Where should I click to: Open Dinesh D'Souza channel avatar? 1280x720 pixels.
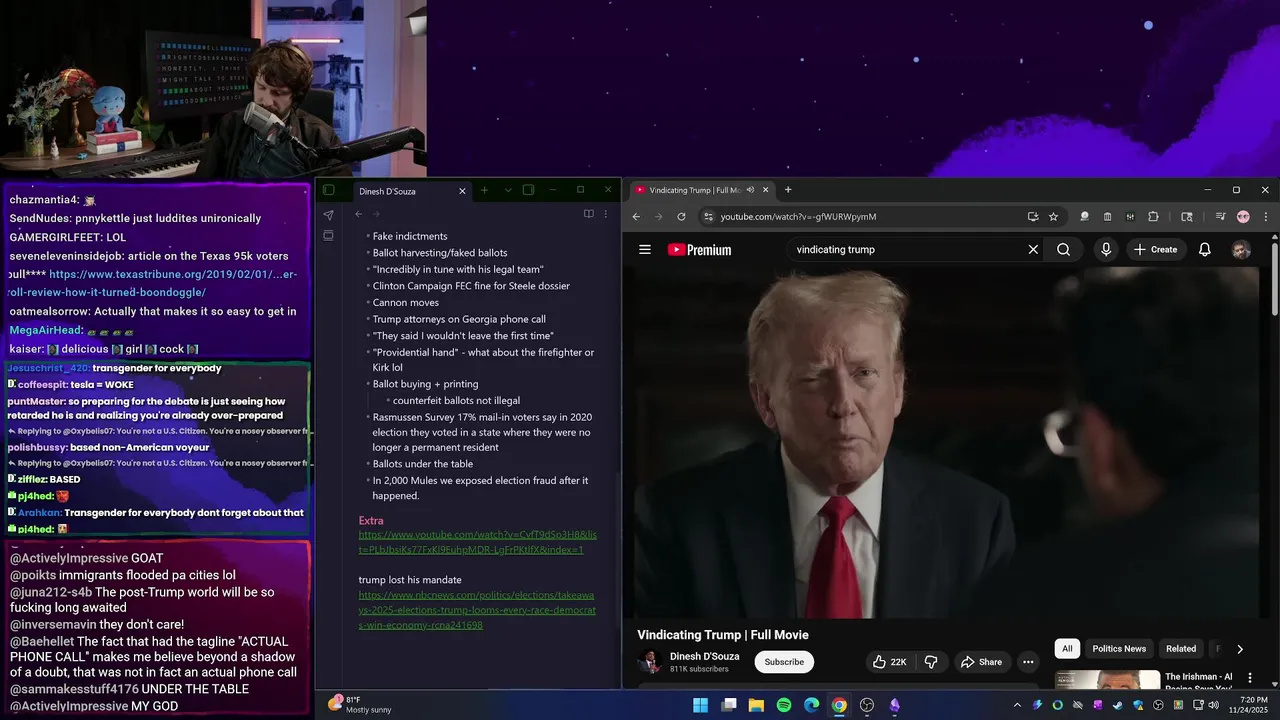pos(650,662)
